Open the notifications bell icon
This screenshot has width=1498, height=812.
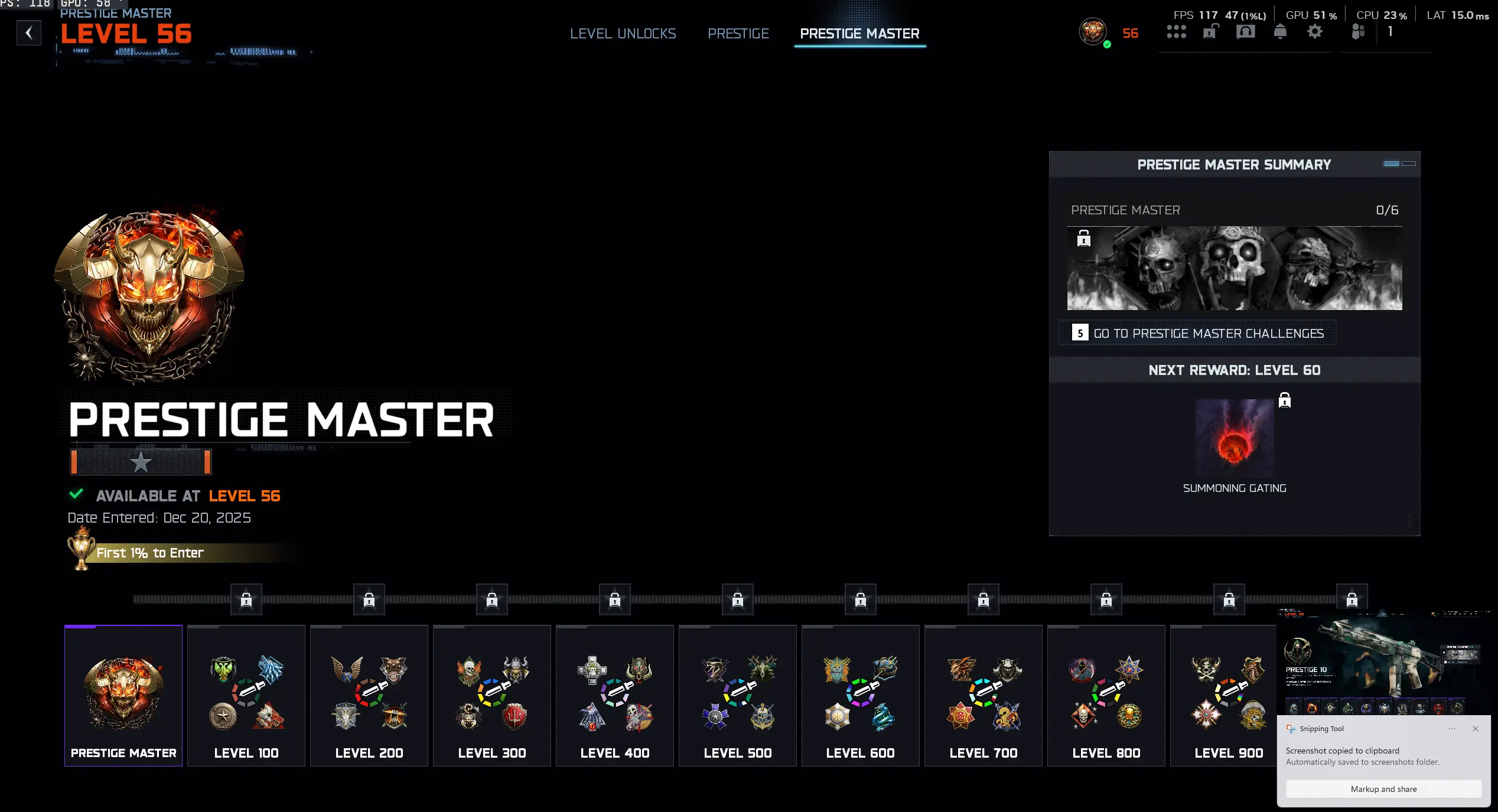pyautogui.click(x=1279, y=32)
